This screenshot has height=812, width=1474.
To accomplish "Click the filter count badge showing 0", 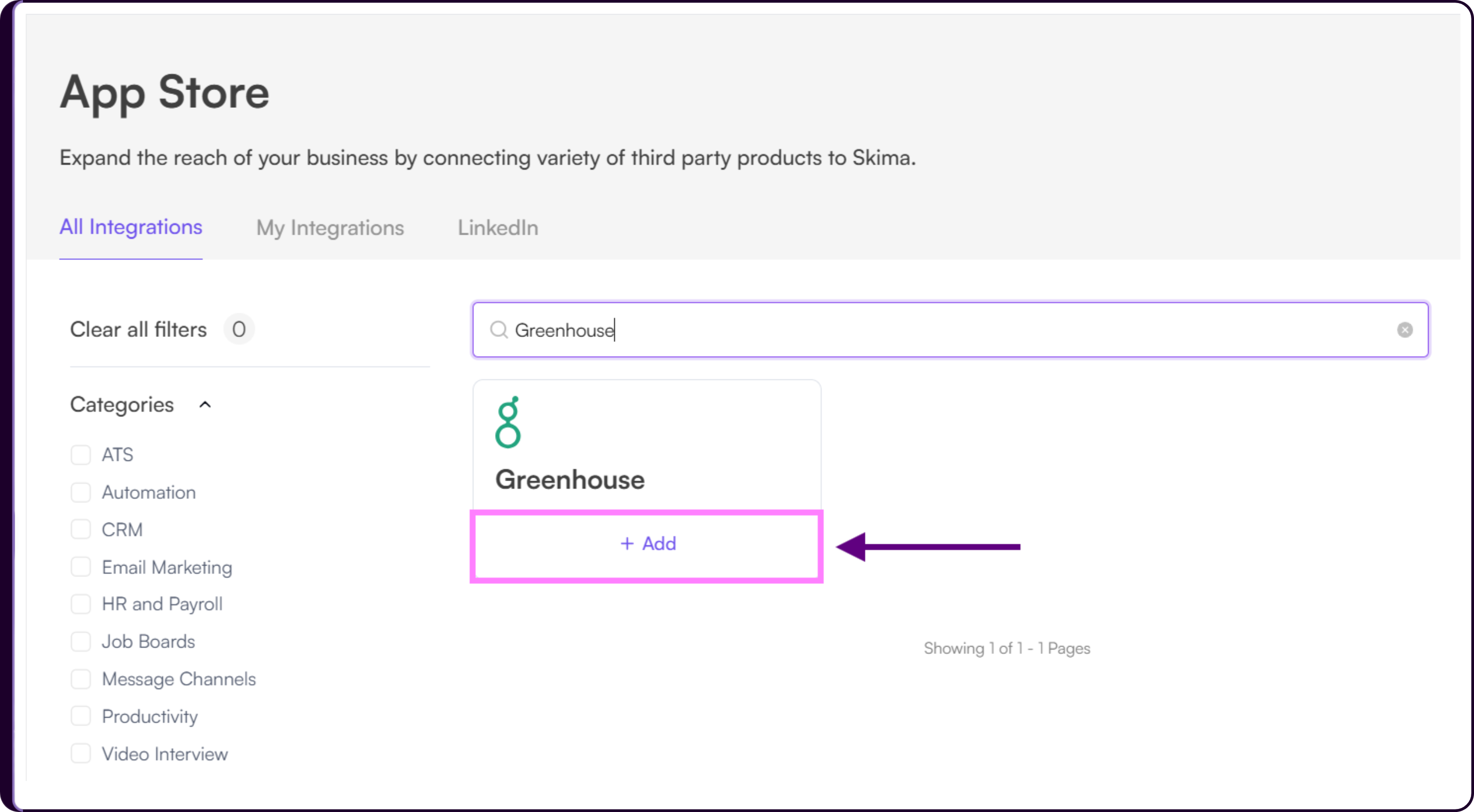I will tap(239, 330).
